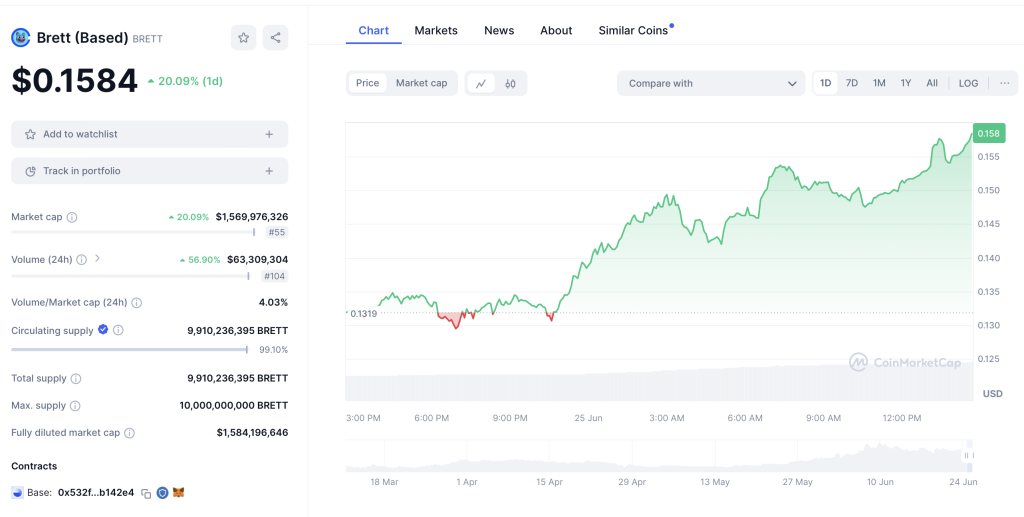Click plus icon on Add to watchlist
The image size is (1024, 517).
(269, 134)
